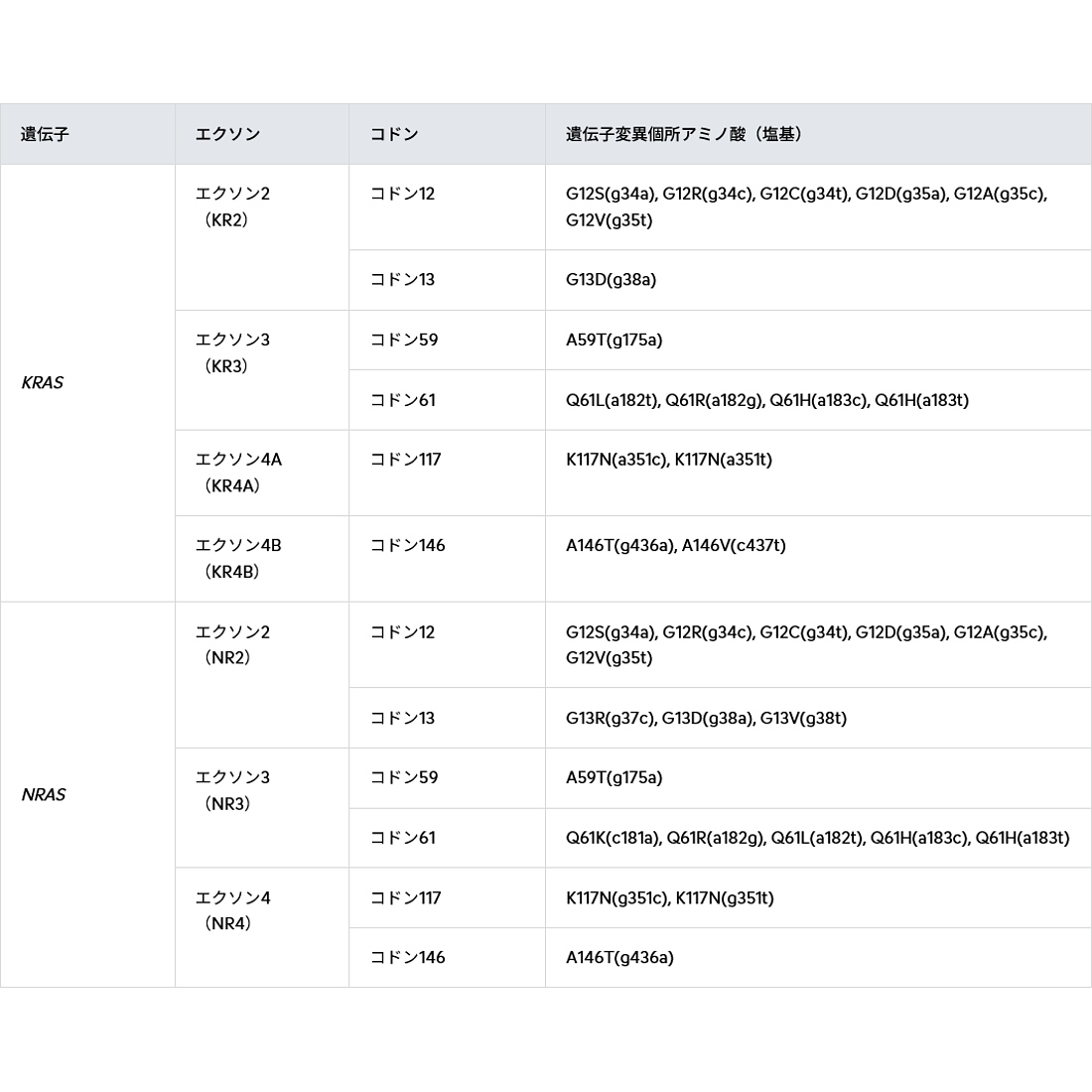Select the エクソン2（NR2） cell
Screen dimensions: 1092x1092
pyautogui.click(x=262, y=675)
